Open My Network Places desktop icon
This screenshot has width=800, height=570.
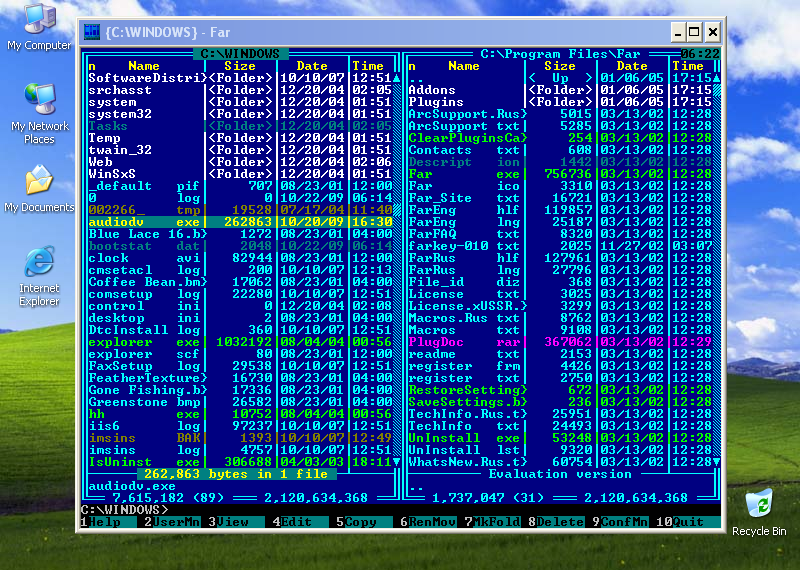[x=39, y=114]
